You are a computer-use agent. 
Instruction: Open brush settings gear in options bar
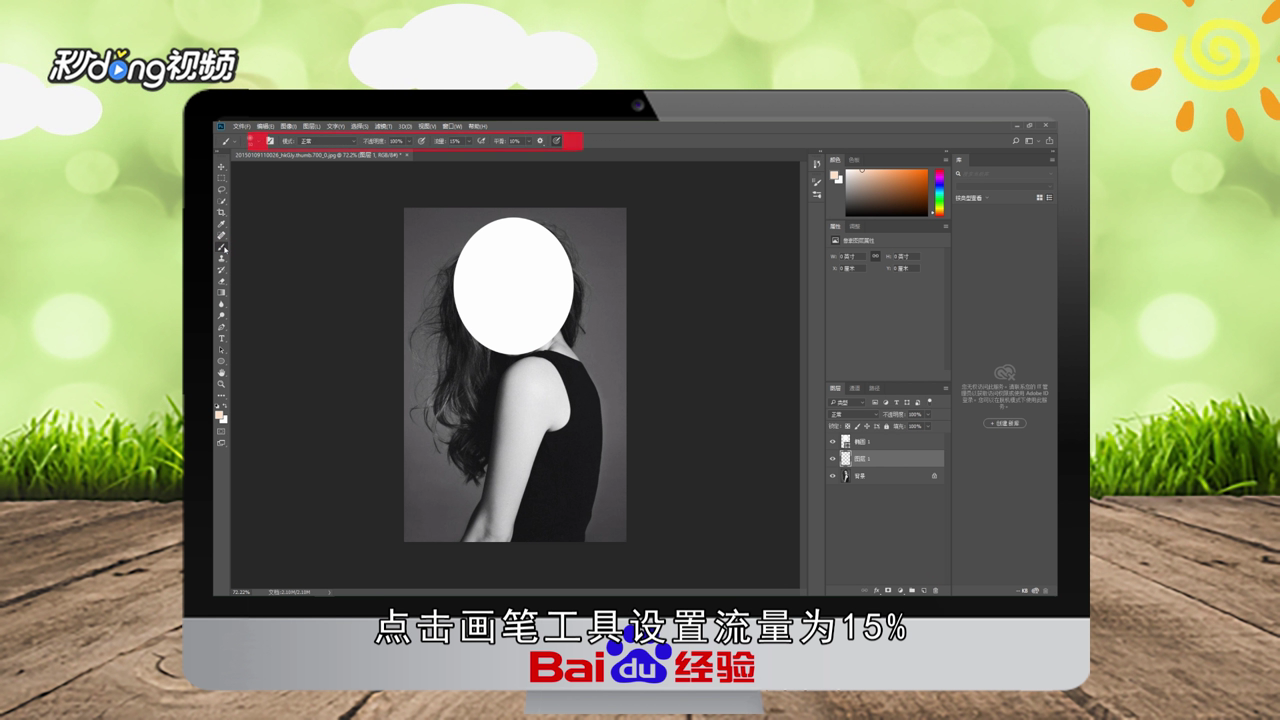[x=540, y=141]
